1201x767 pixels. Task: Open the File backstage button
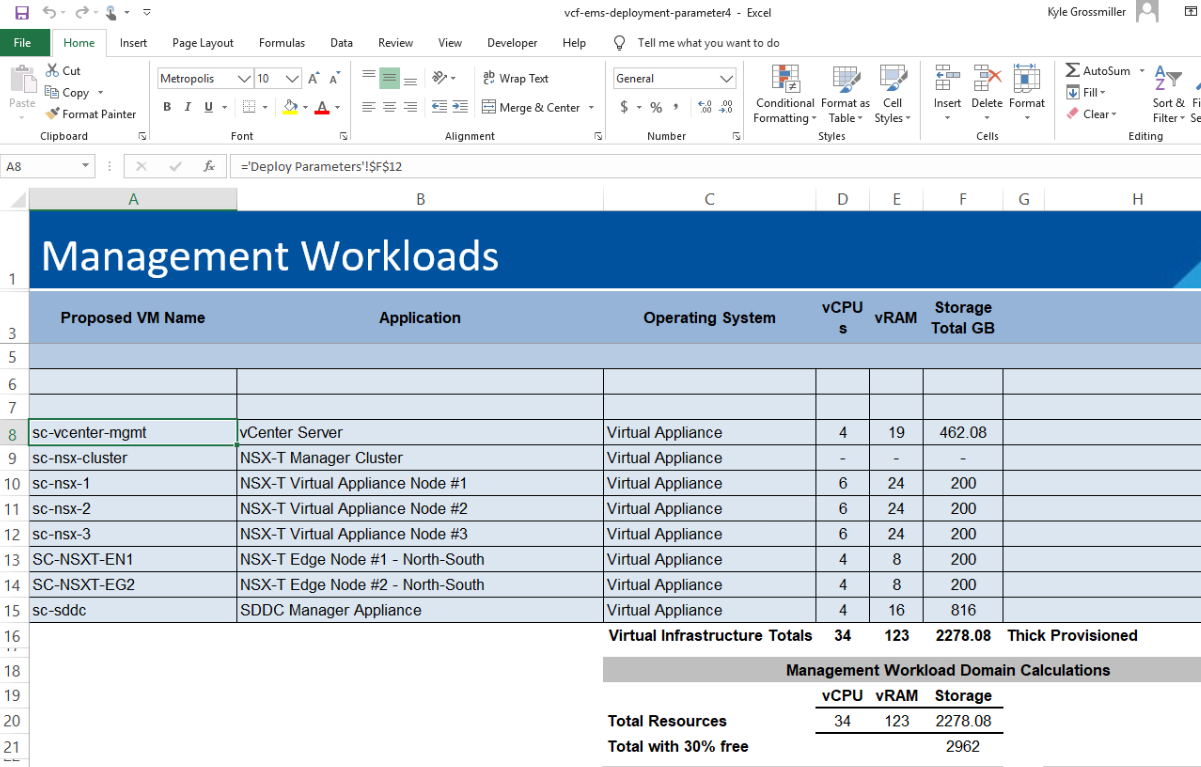[x=23, y=43]
